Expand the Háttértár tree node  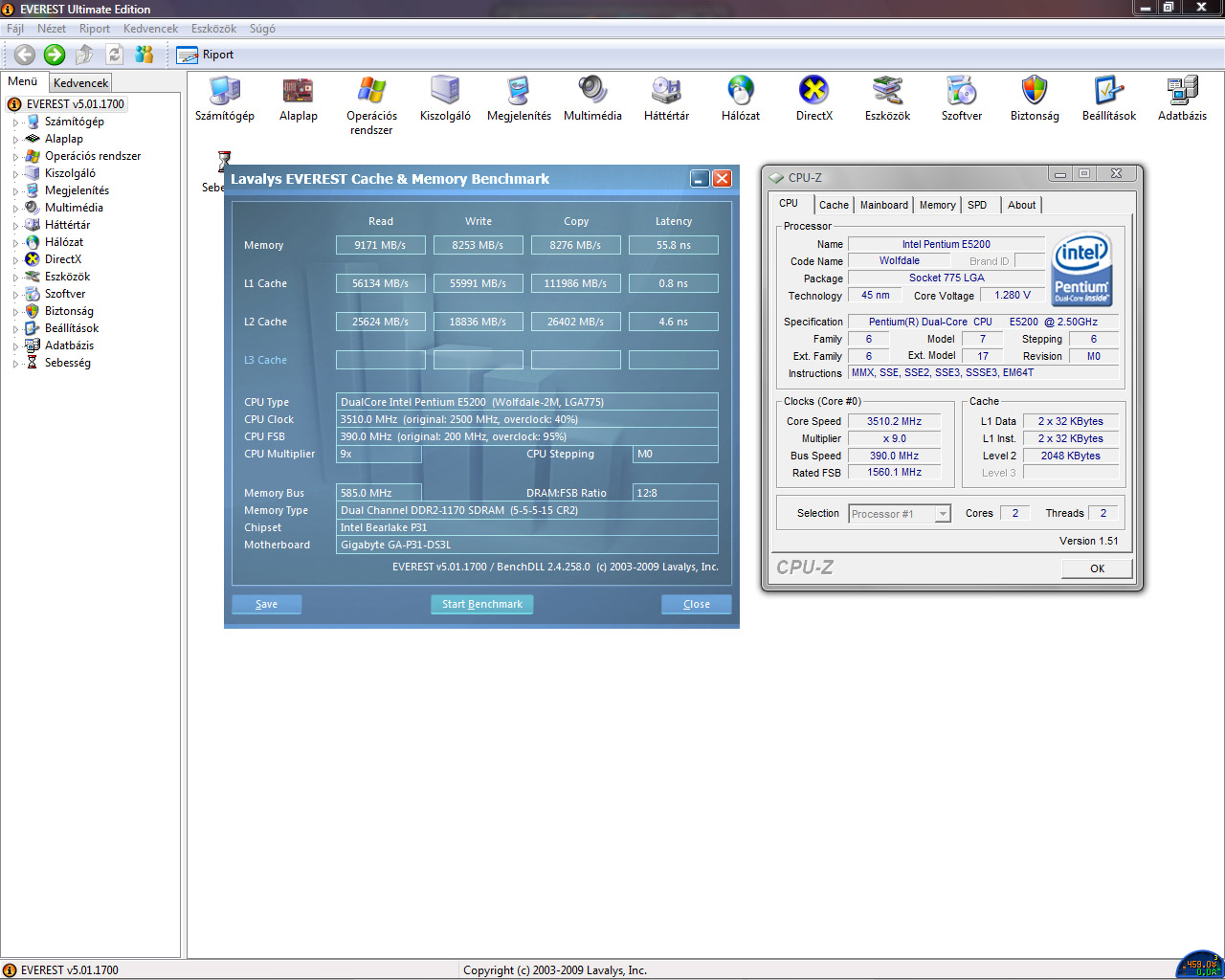(x=15, y=226)
